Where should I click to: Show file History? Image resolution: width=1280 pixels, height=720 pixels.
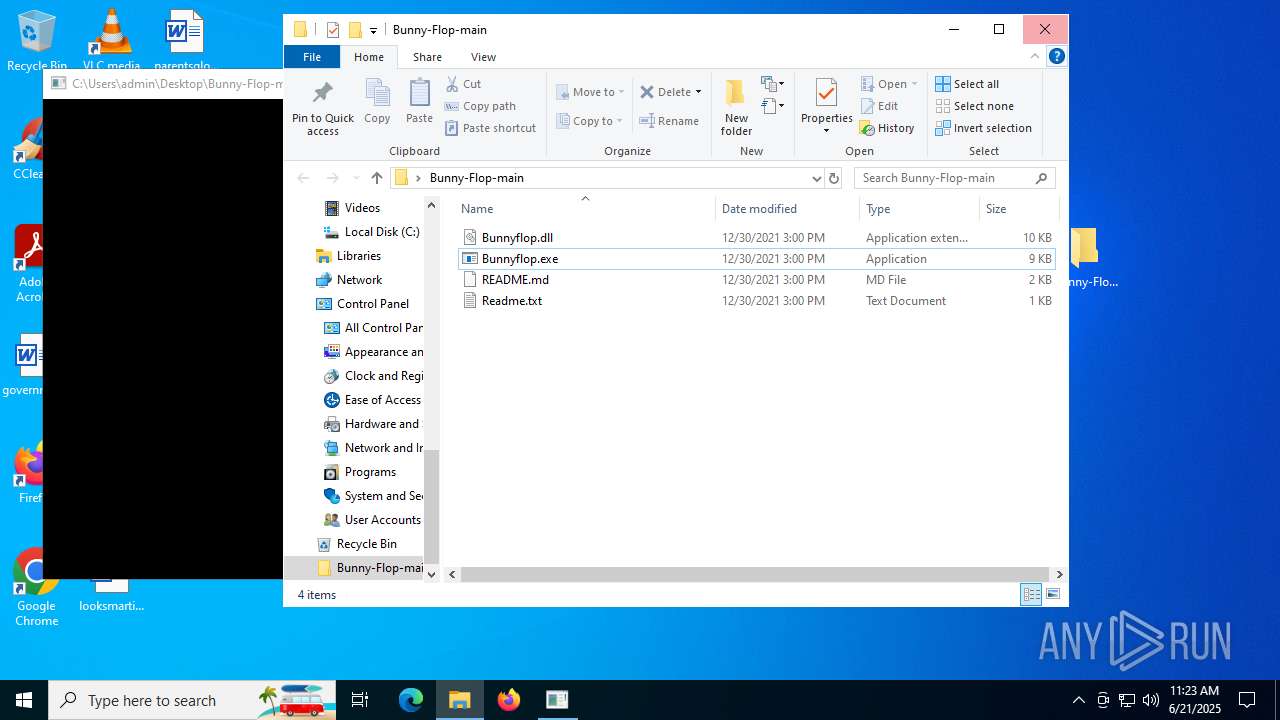pos(887,128)
